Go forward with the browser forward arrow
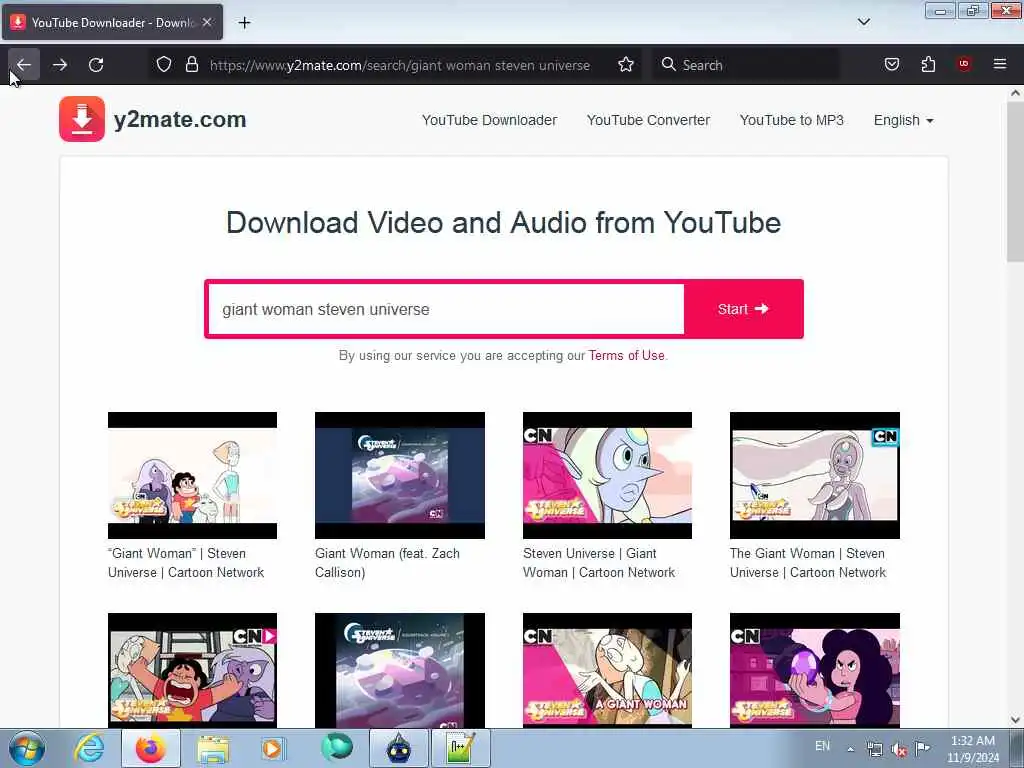This screenshot has height=768, width=1024. pyautogui.click(x=60, y=65)
